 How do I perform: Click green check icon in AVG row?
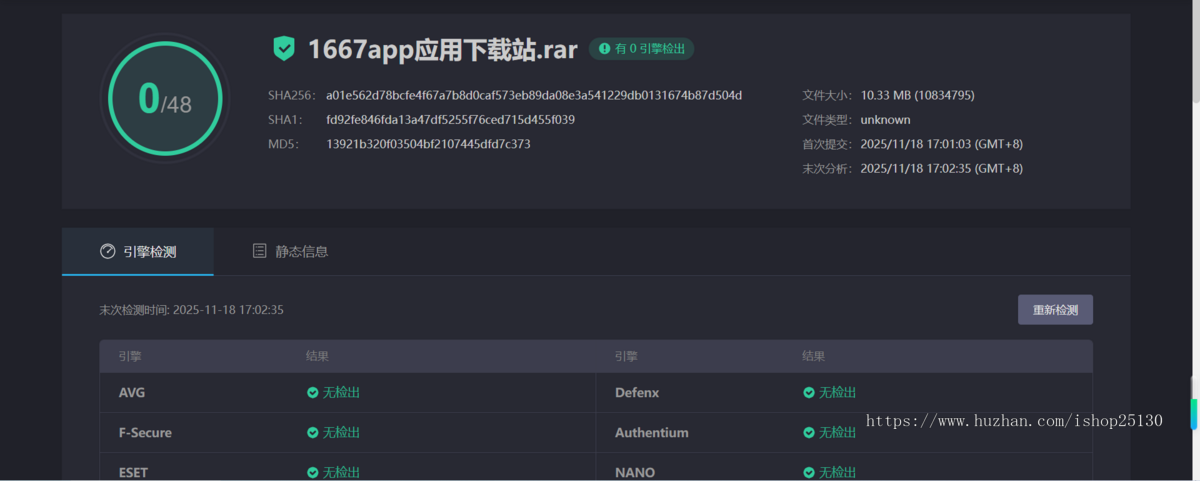[313, 393]
